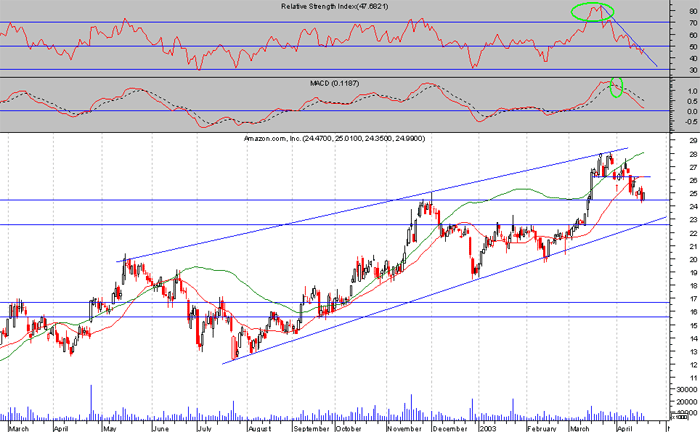Click the MACD (0.1187) panel title

(x=334, y=83)
